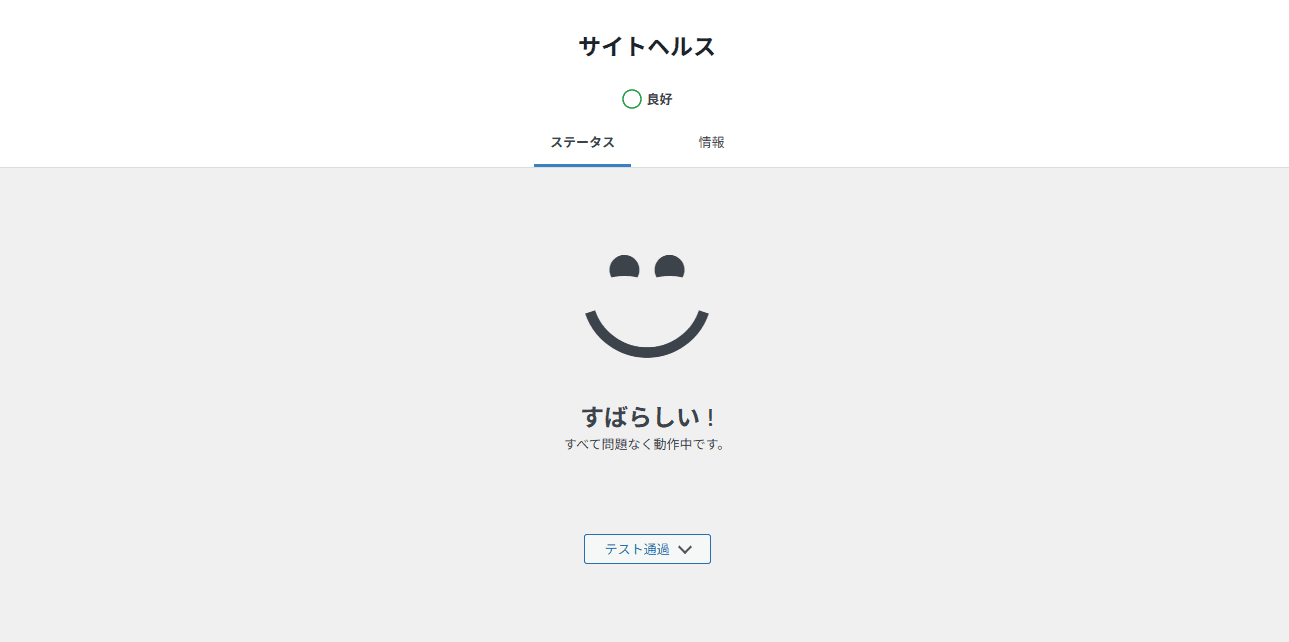Select the ステータス tab
1289x642 pixels.
(x=582, y=142)
